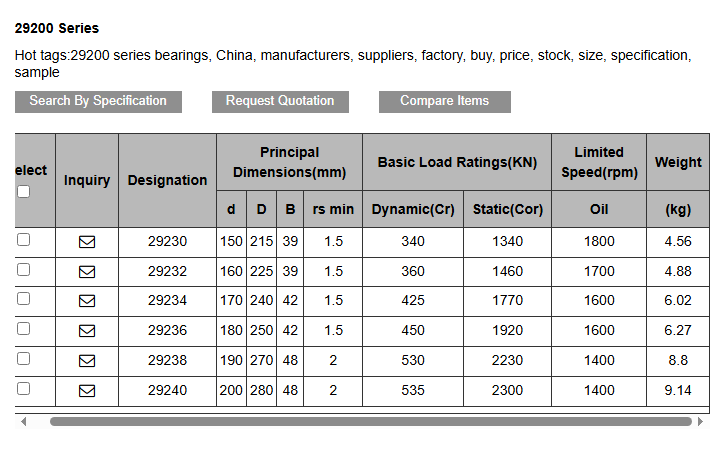The height and width of the screenshot is (453, 727).
Task: Click static load value 2300
Action: pyautogui.click(x=508, y=390)
